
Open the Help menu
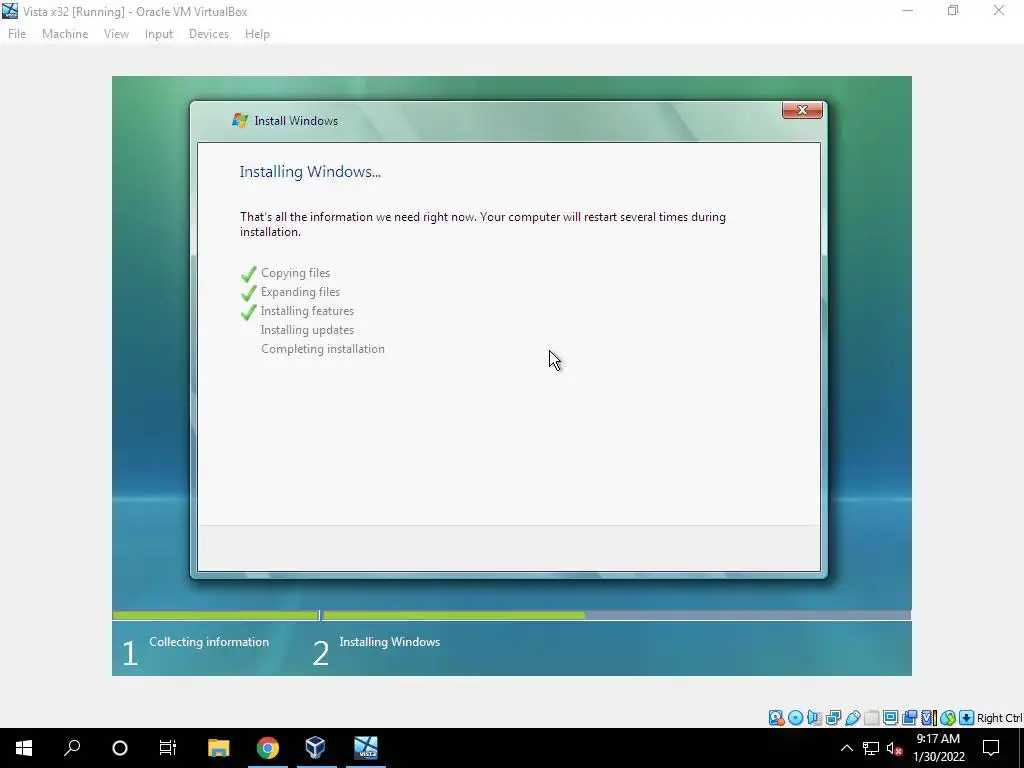[257, 34]
